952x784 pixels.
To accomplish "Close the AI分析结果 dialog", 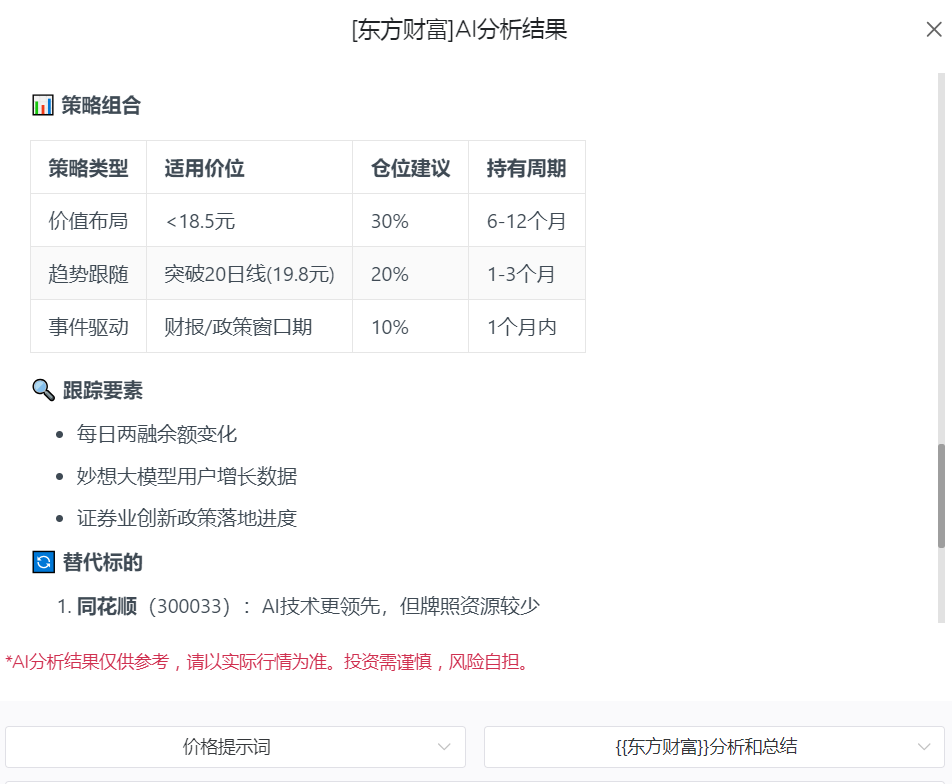I will click(x=934, y=29).
